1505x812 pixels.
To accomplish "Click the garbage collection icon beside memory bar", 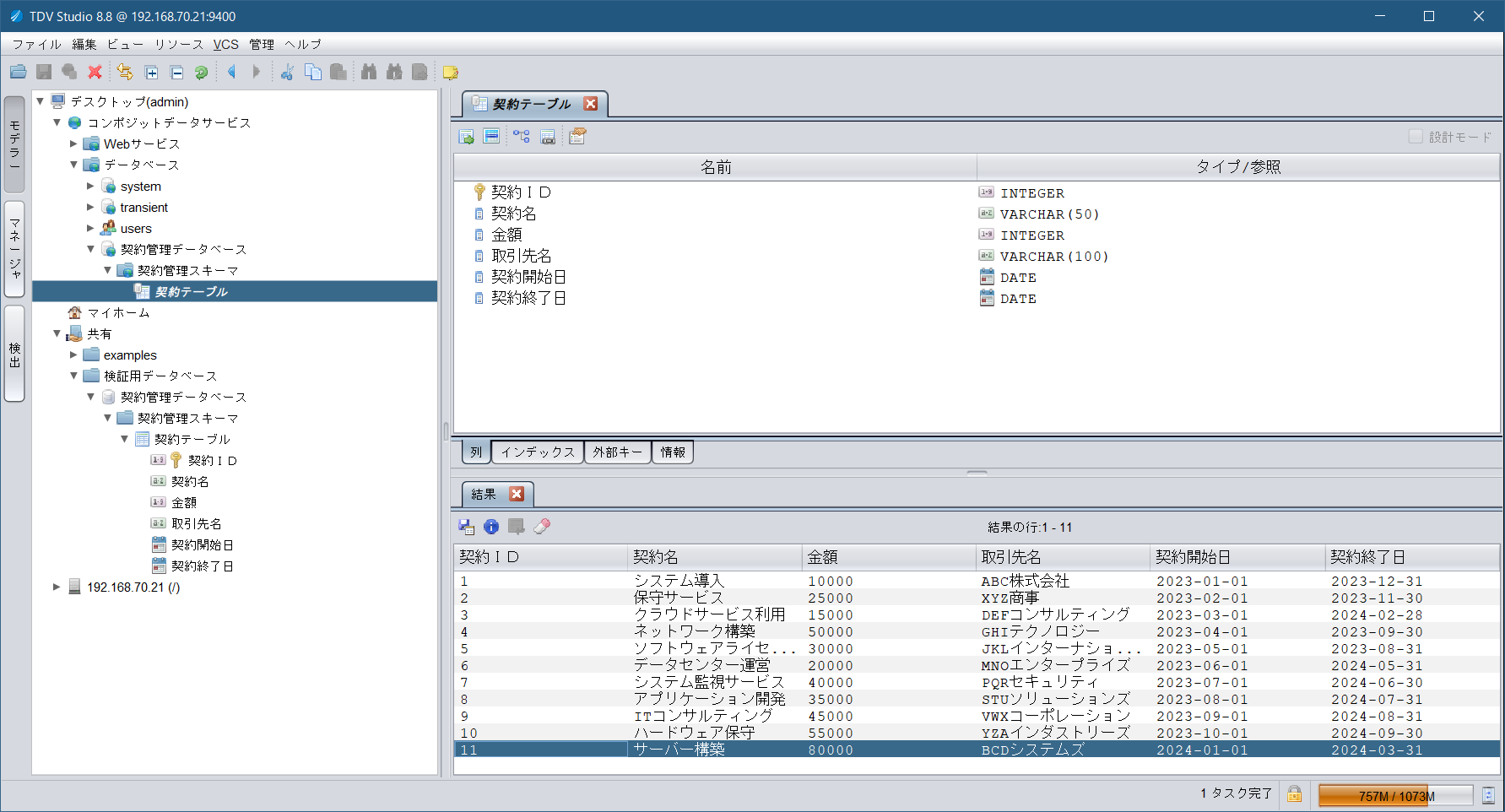I will (x=1488, y=794).
